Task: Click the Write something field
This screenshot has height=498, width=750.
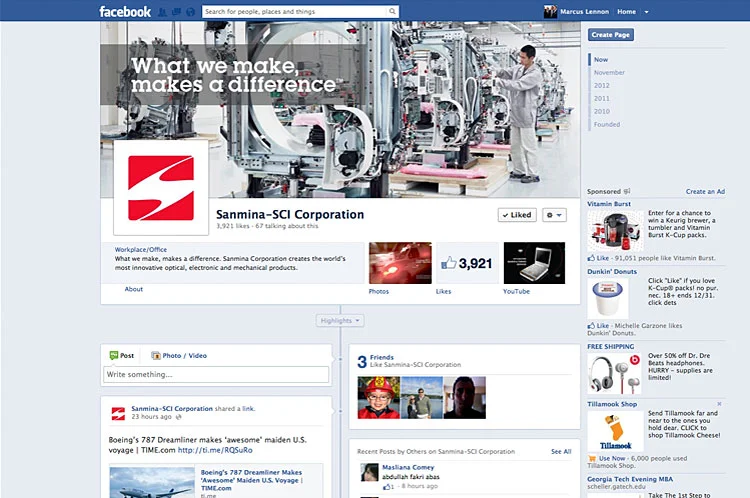Action: click(216, 374)
